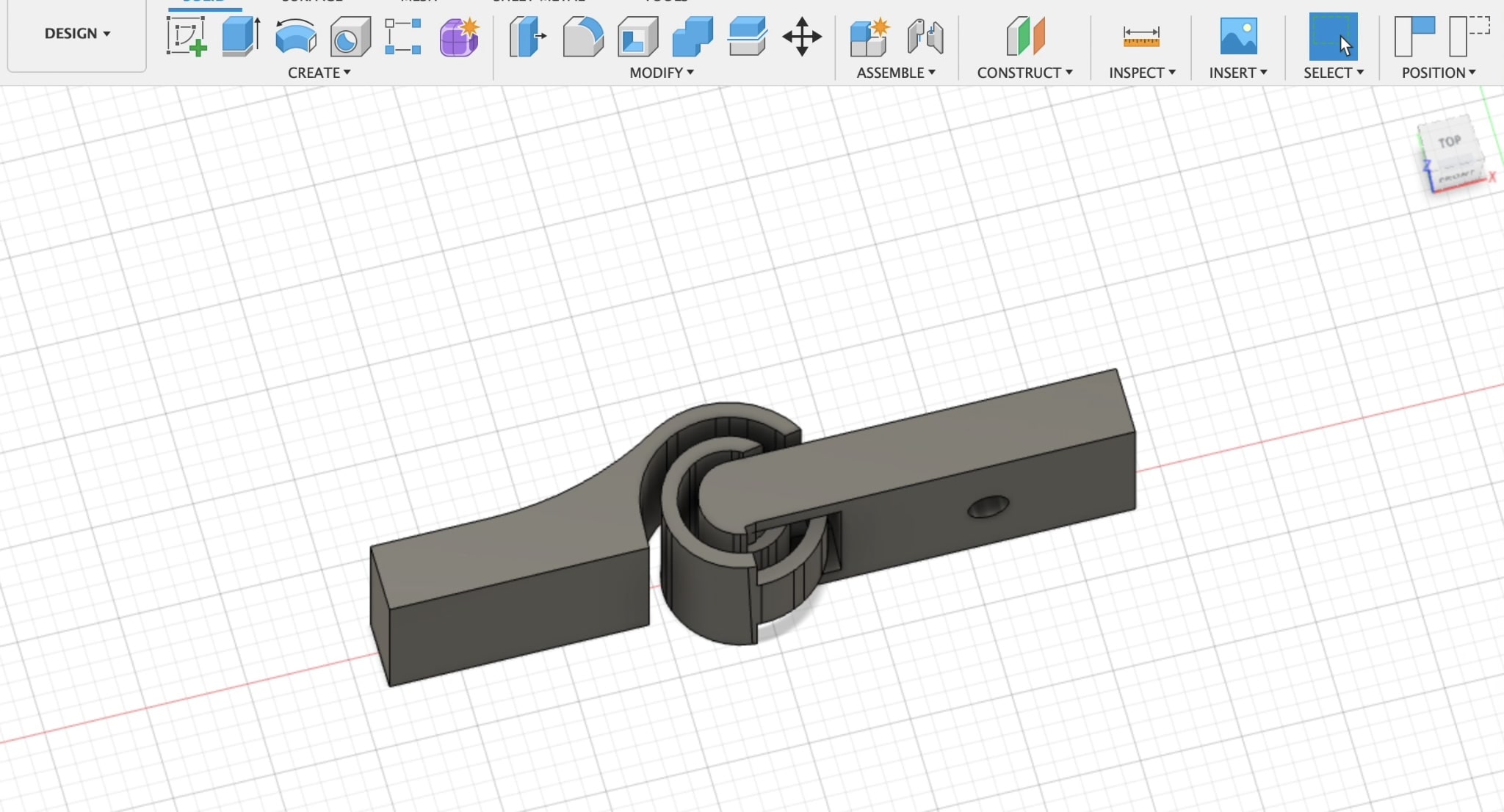
Task: Click the TOP face of the ViewCube
Action: [1449, 142]
